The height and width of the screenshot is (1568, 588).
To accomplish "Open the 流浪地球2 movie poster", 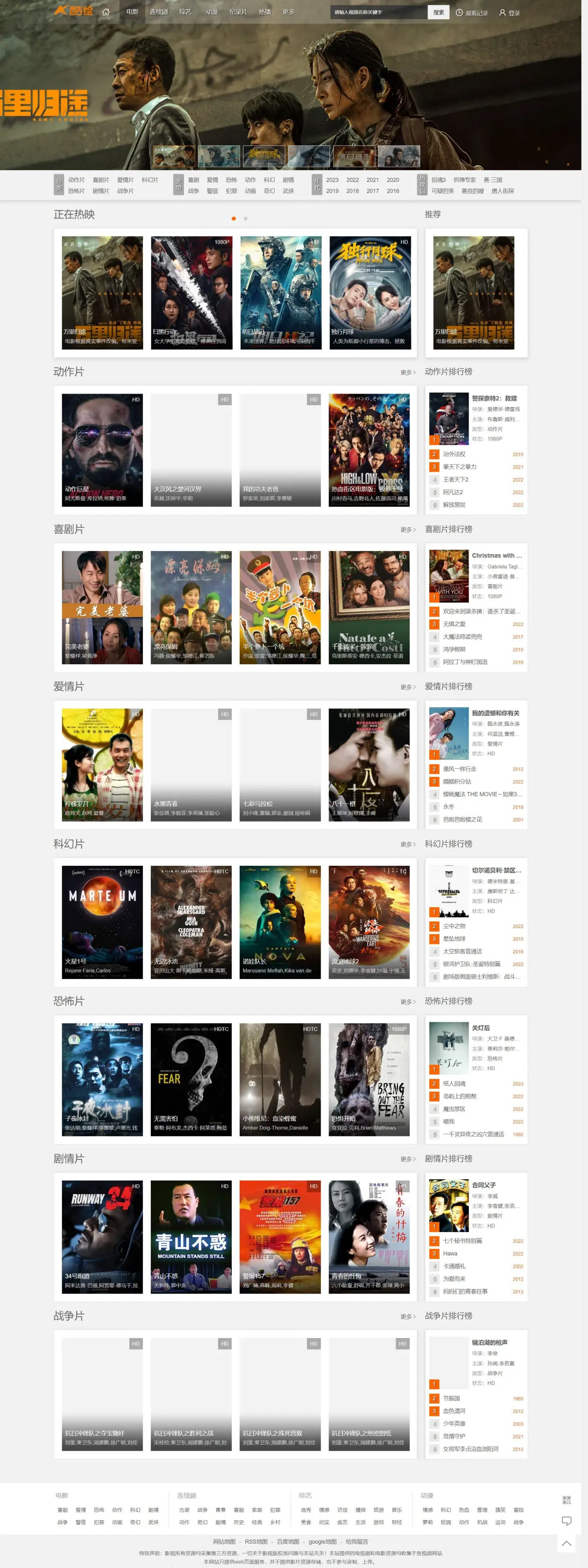I will coord(369,922).
